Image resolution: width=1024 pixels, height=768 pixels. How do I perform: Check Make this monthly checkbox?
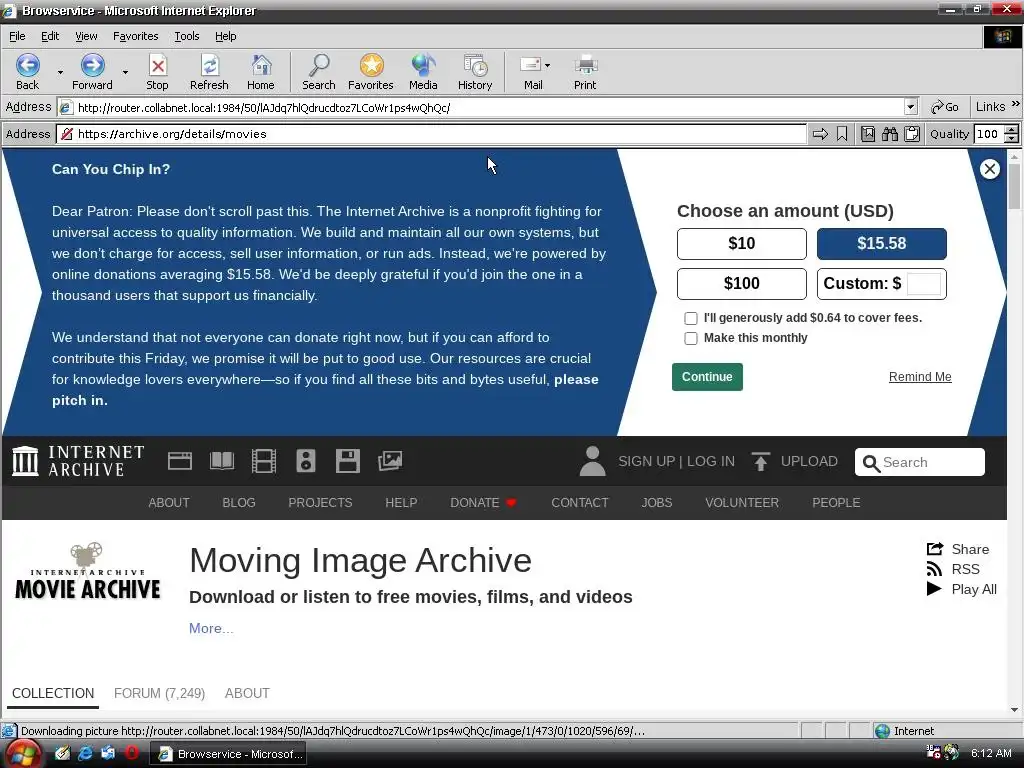tap(691, 338)
